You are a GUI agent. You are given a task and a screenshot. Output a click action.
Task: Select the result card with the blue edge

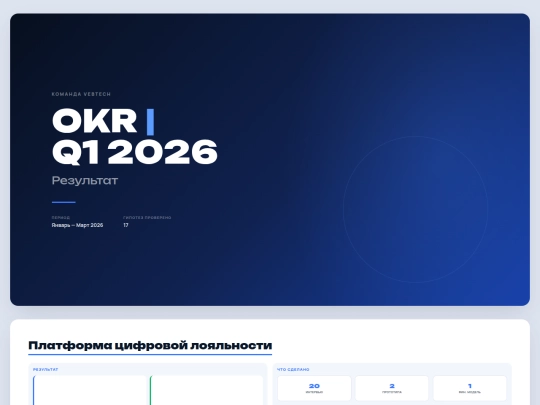[90, 390]
